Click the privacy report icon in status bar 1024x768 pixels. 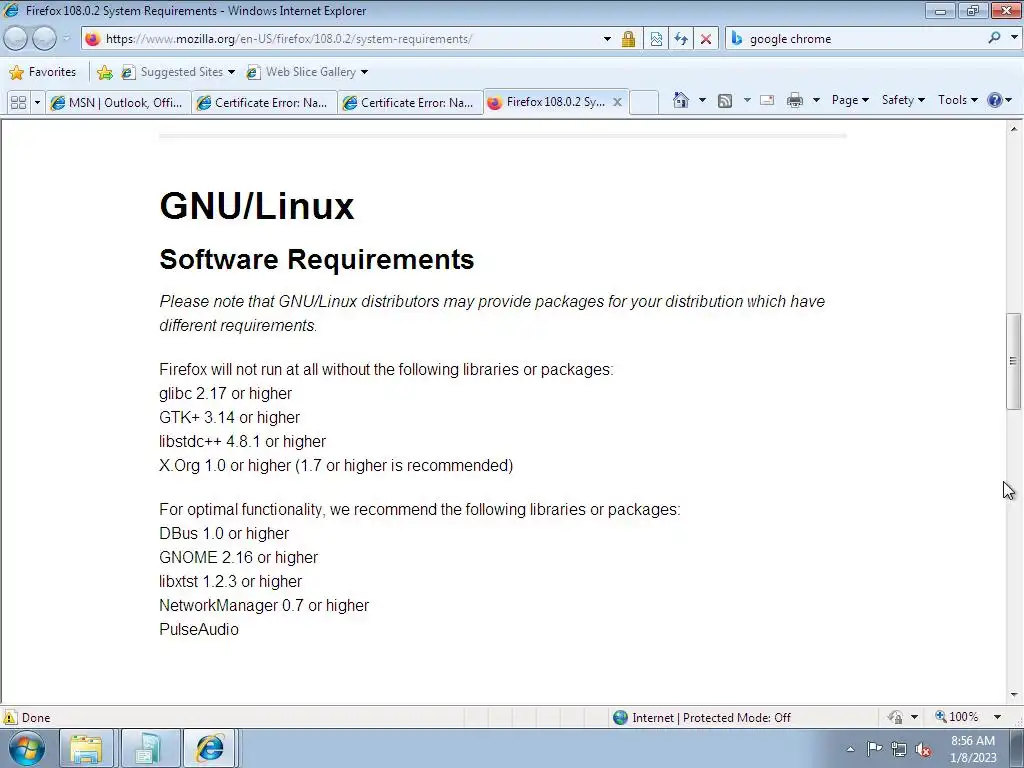click(895, 717)
